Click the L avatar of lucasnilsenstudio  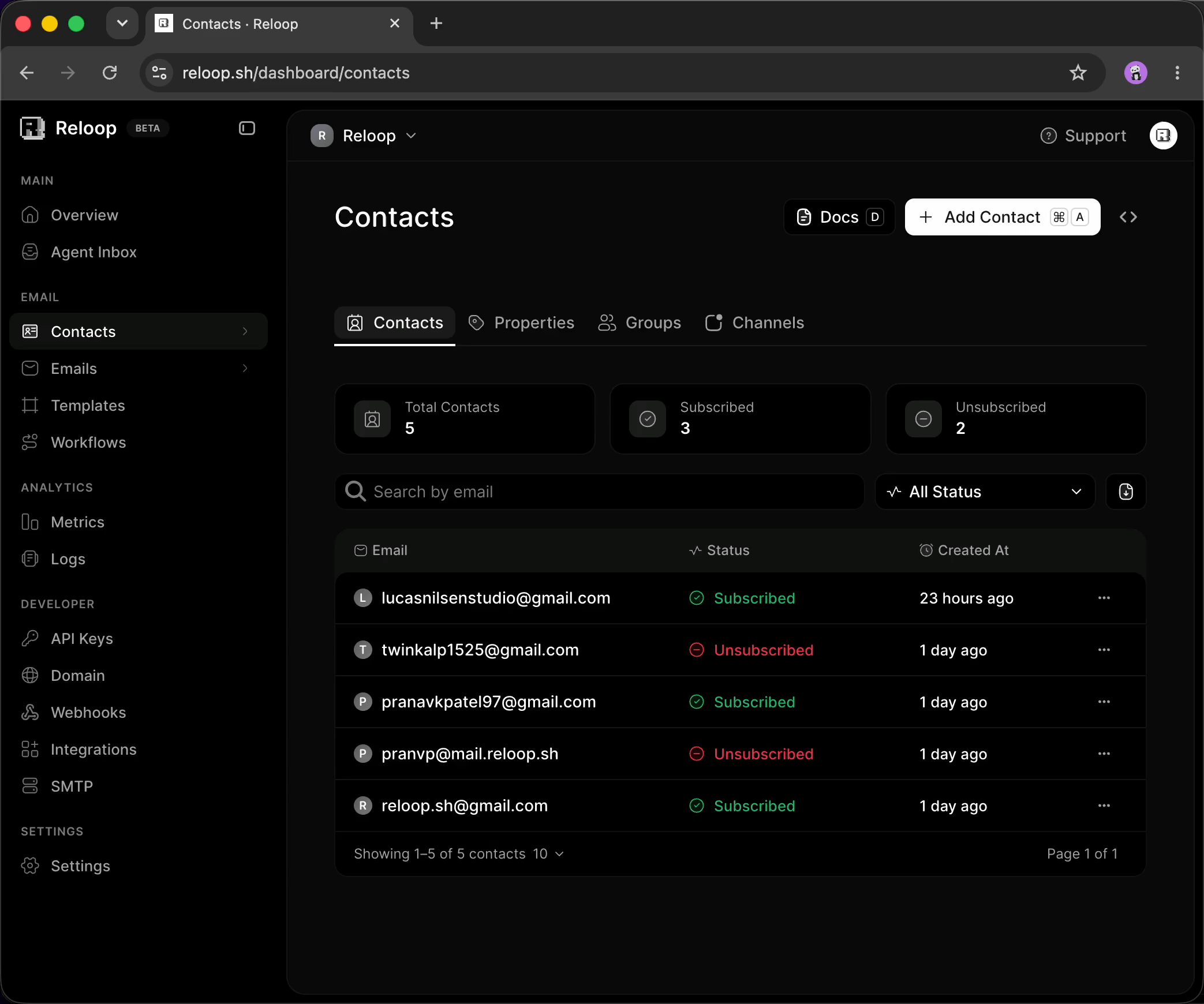click(x=362, y=598)
